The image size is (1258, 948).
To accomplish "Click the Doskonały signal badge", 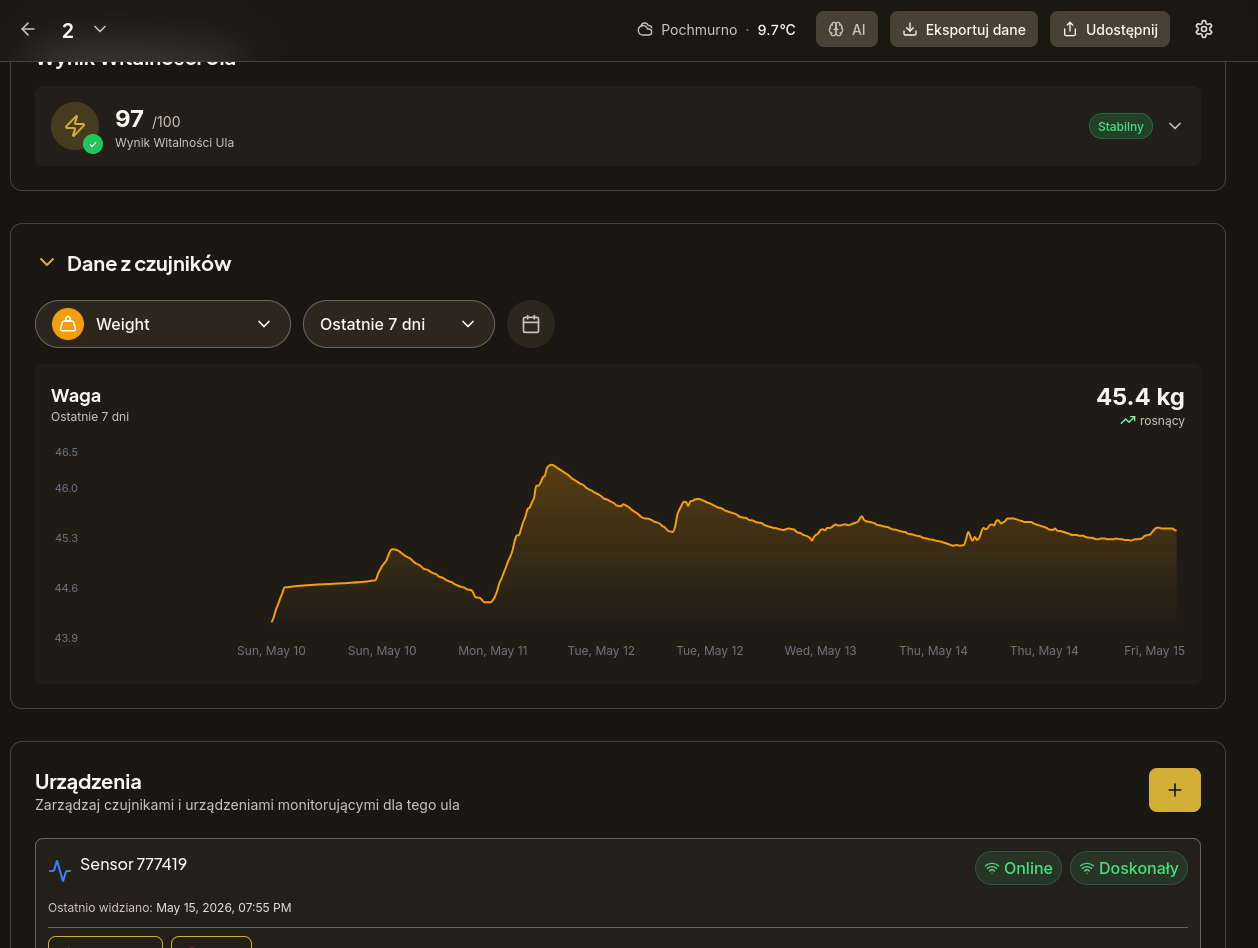I will pyautogui.click(x=1129, y=868).
